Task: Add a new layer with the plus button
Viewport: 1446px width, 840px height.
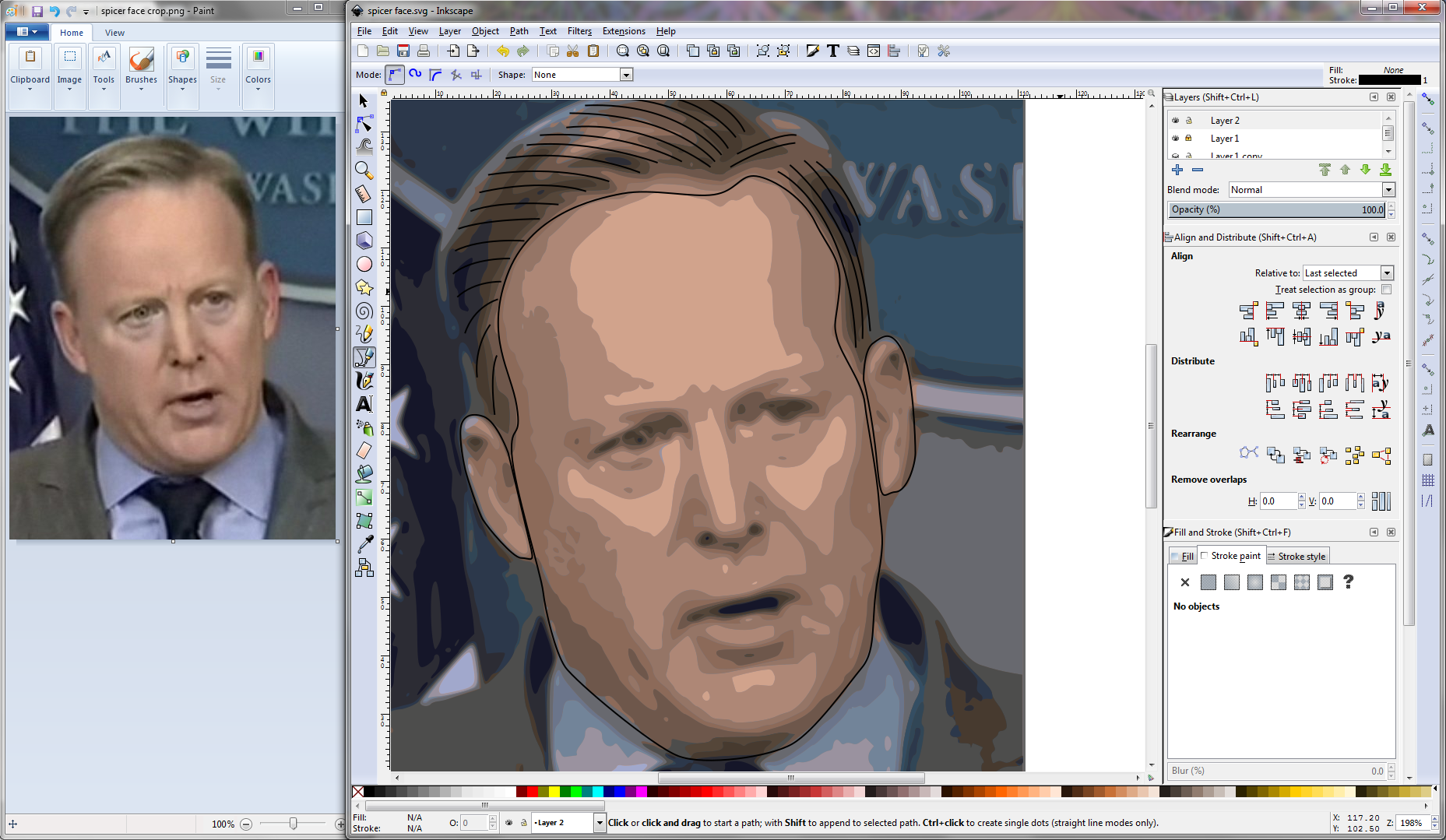Action: point(1177,170)
